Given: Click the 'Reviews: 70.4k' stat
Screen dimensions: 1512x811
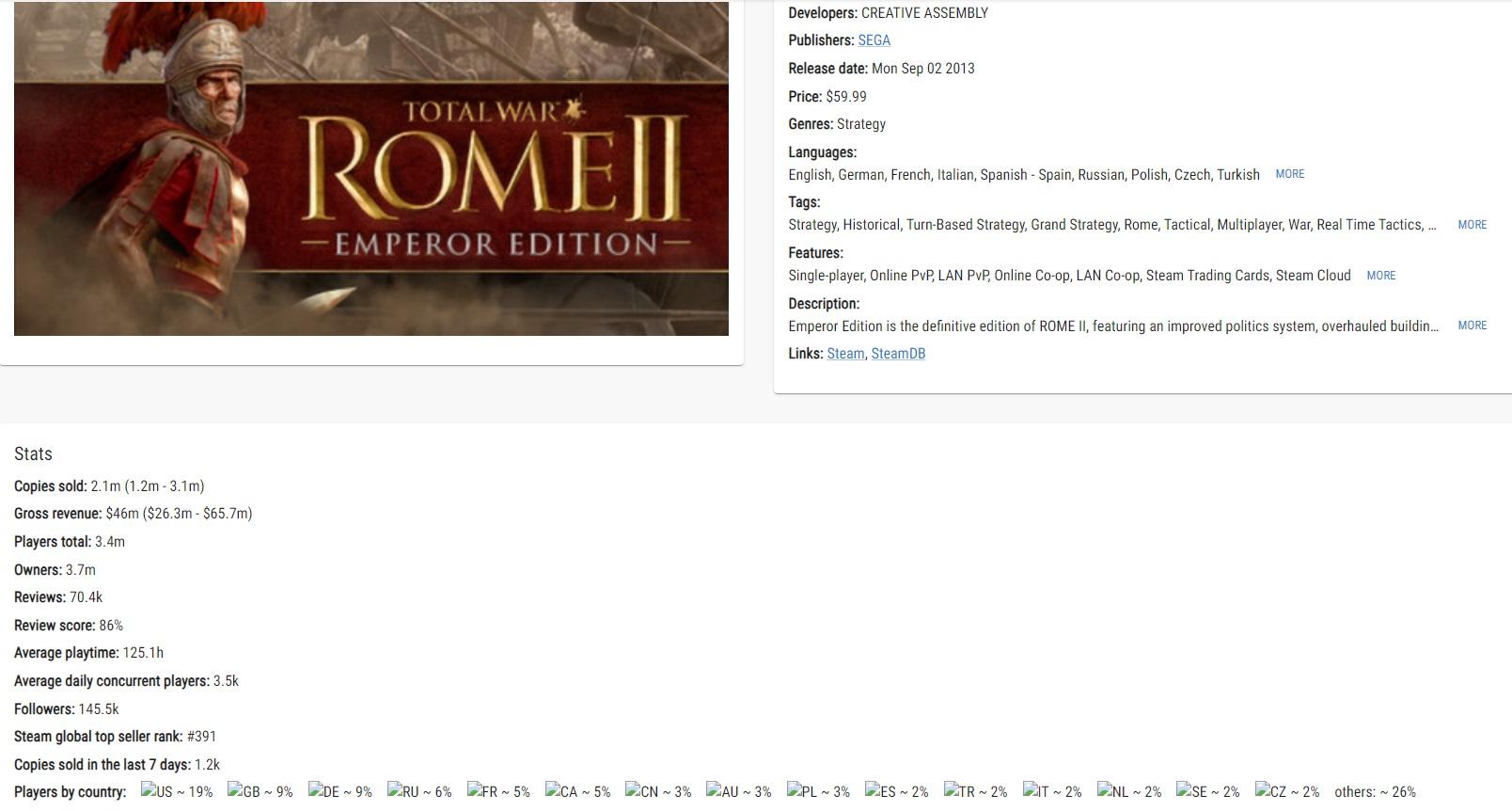Looking at the screenshot, I should click(x=58, y=597).
